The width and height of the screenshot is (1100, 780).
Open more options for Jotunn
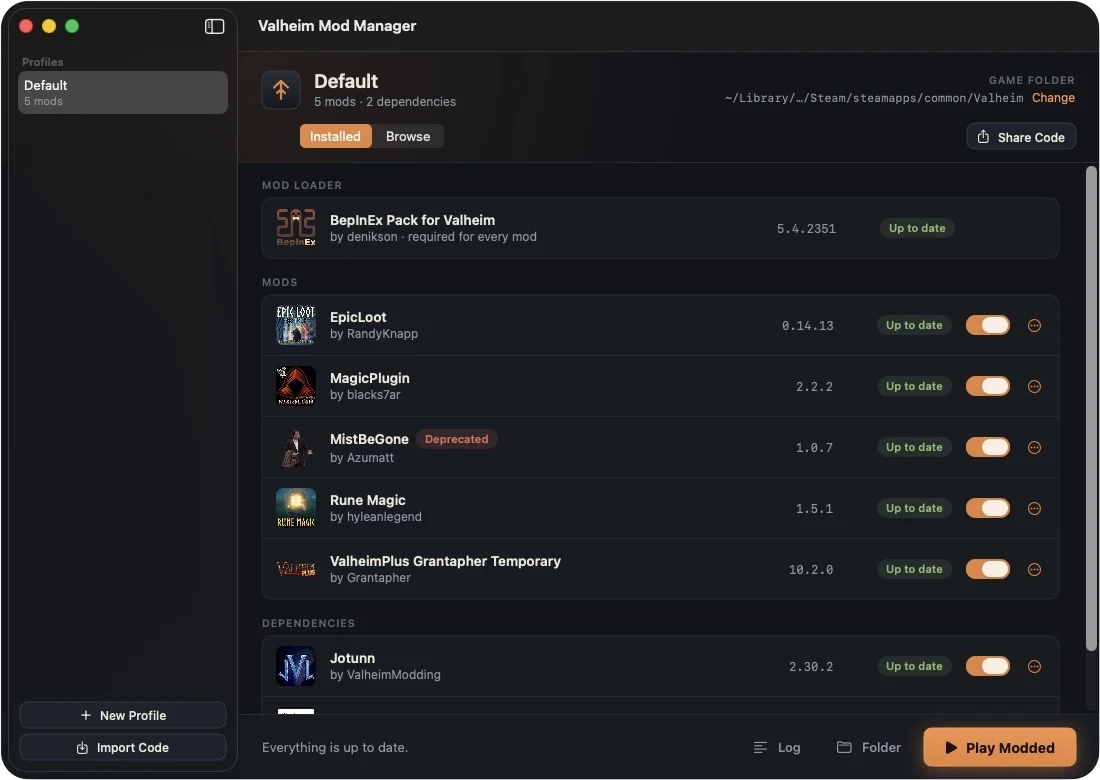pos(1034,666)
